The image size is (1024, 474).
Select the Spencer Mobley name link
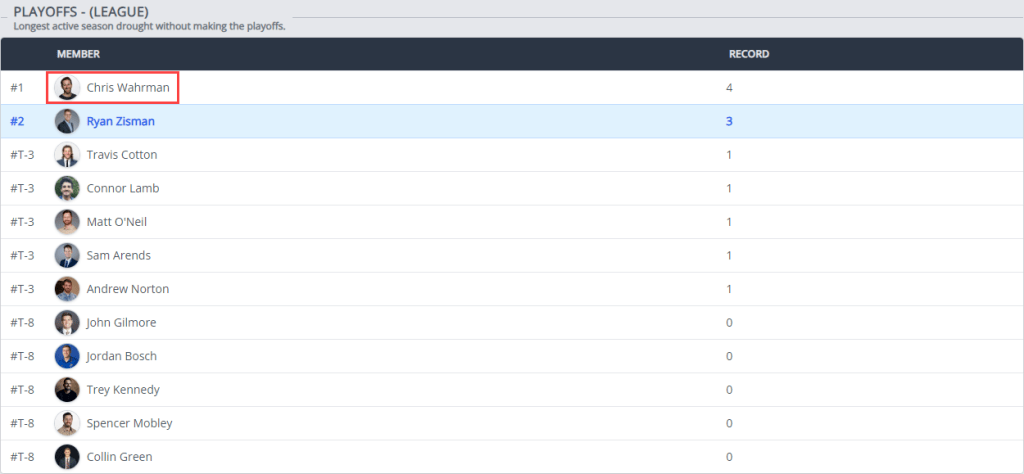point(129,423)
